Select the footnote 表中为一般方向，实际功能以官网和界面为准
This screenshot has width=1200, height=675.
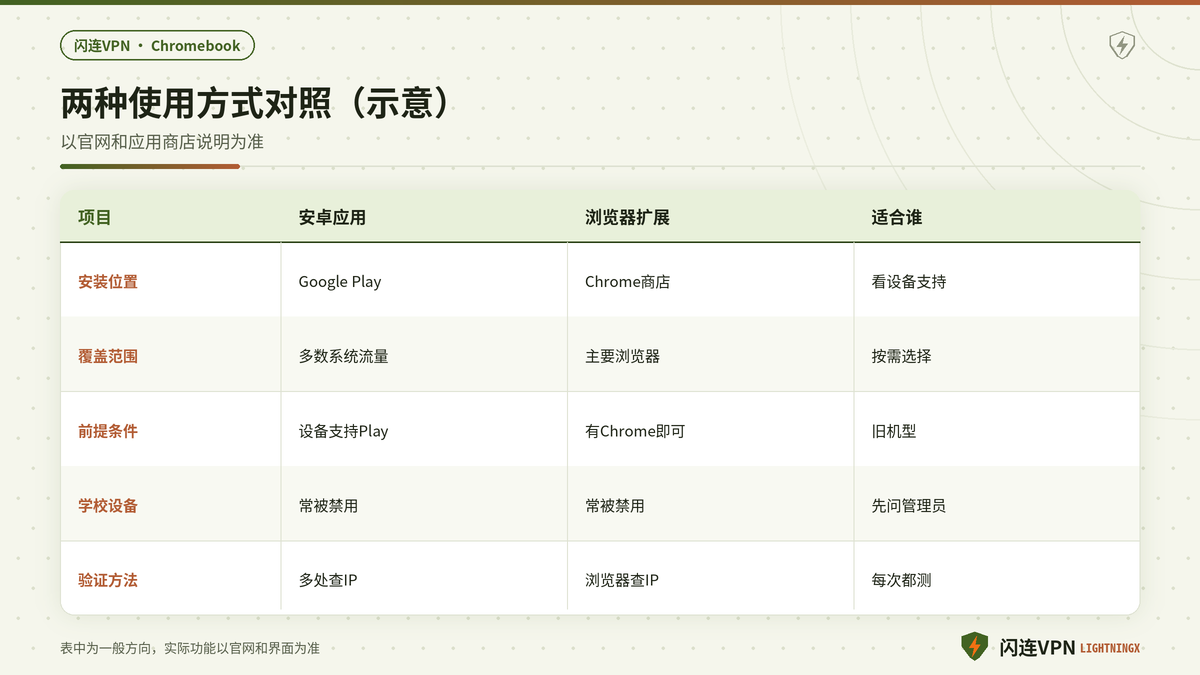(190, 648)
